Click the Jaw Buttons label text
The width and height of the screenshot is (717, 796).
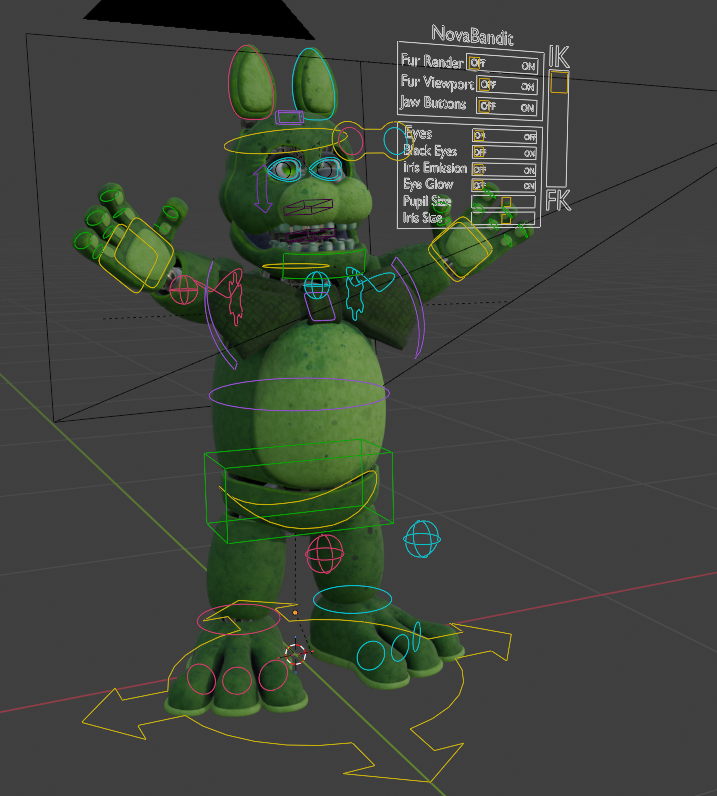coord(433,103)
